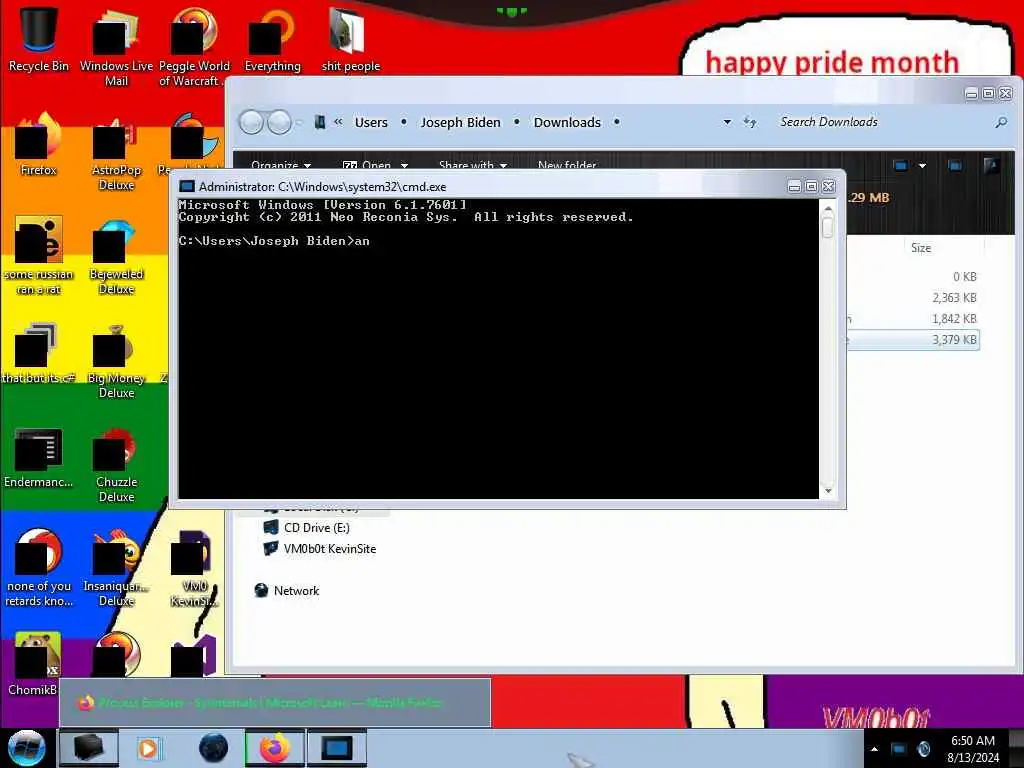Click inside the cmd console text area

pos(498,349)
